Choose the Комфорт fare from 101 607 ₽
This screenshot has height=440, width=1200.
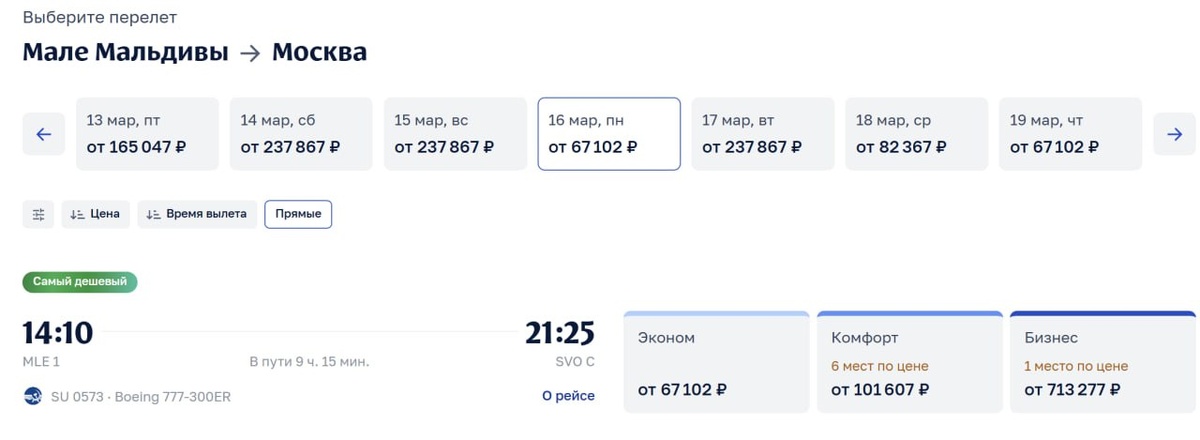pos(909,363)
